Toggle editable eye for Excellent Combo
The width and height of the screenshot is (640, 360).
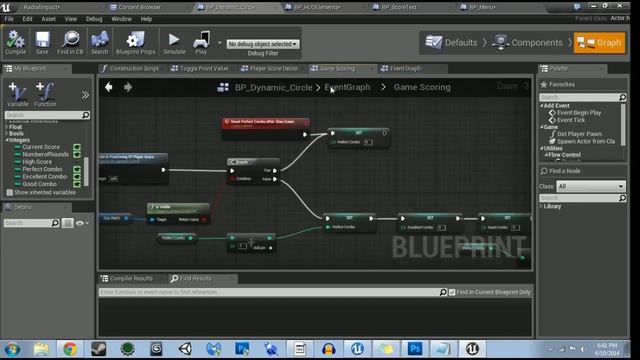(x=77, y=176)
